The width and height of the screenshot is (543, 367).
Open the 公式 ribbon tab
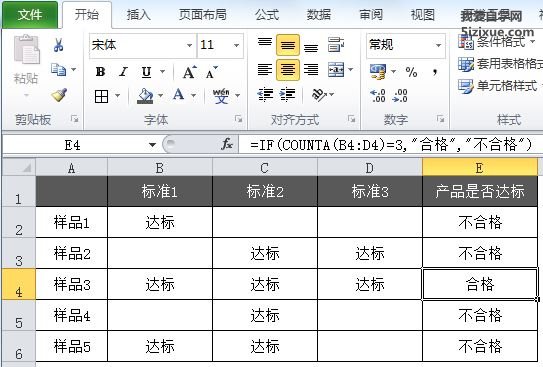point(267,15)
